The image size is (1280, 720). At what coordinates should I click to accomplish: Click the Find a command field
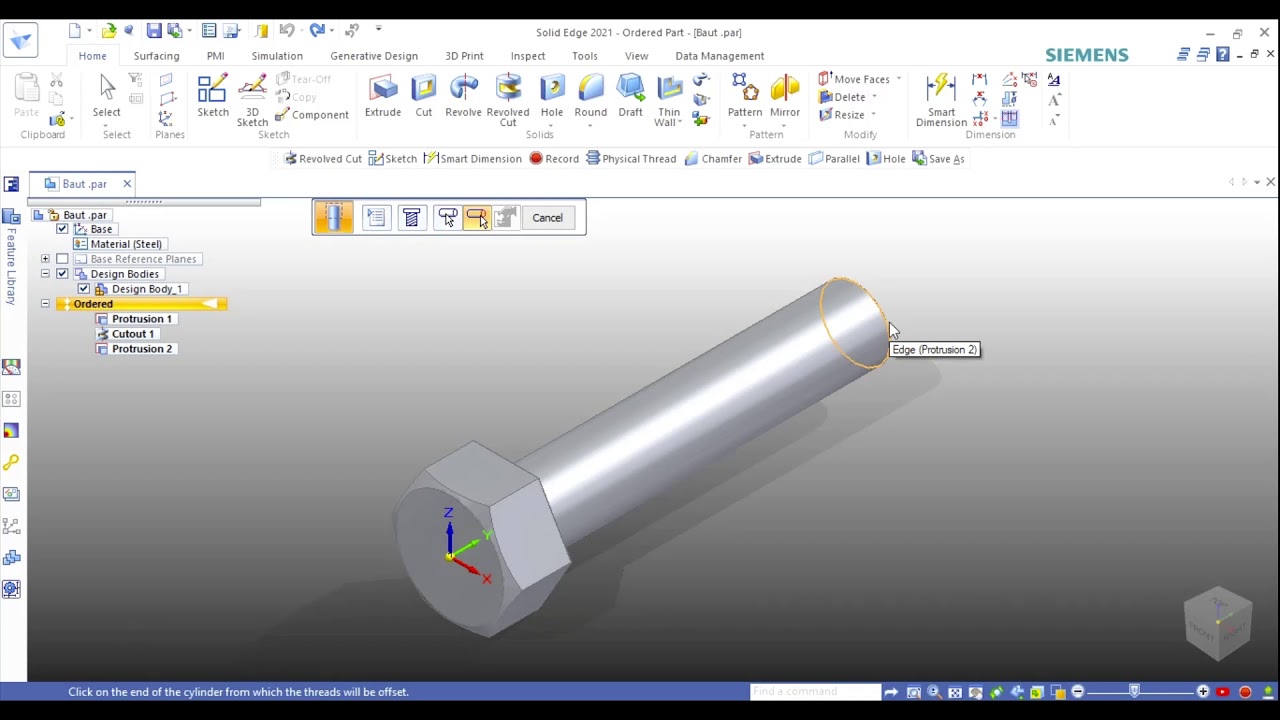click(x=814, y=692)
